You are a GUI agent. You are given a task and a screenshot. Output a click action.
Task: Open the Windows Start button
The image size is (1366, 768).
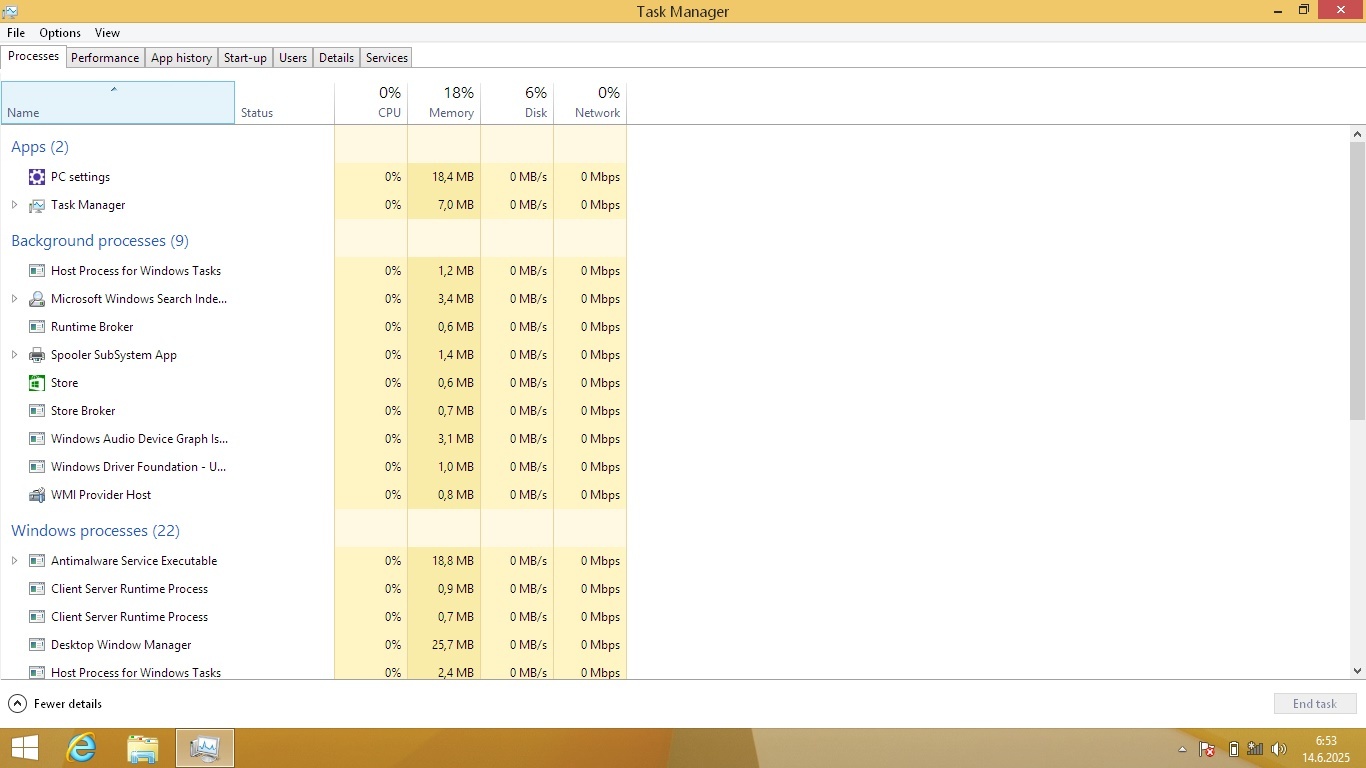(x=24, y=748)
